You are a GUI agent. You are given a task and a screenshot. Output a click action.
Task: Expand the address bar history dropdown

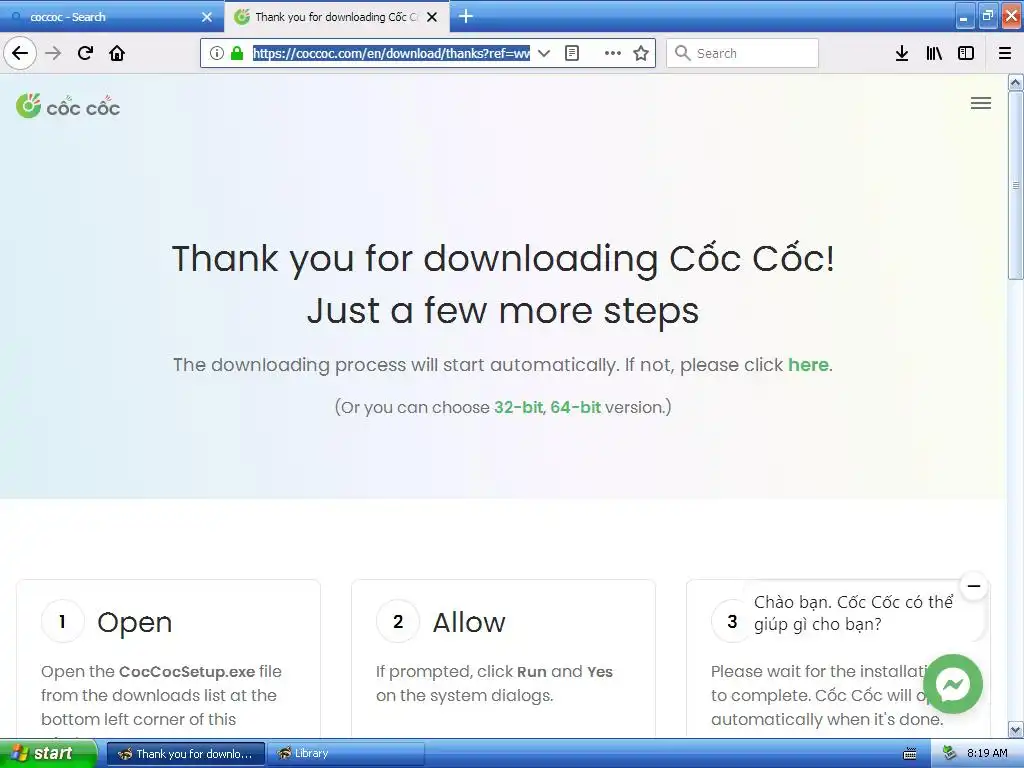(543, 53)
